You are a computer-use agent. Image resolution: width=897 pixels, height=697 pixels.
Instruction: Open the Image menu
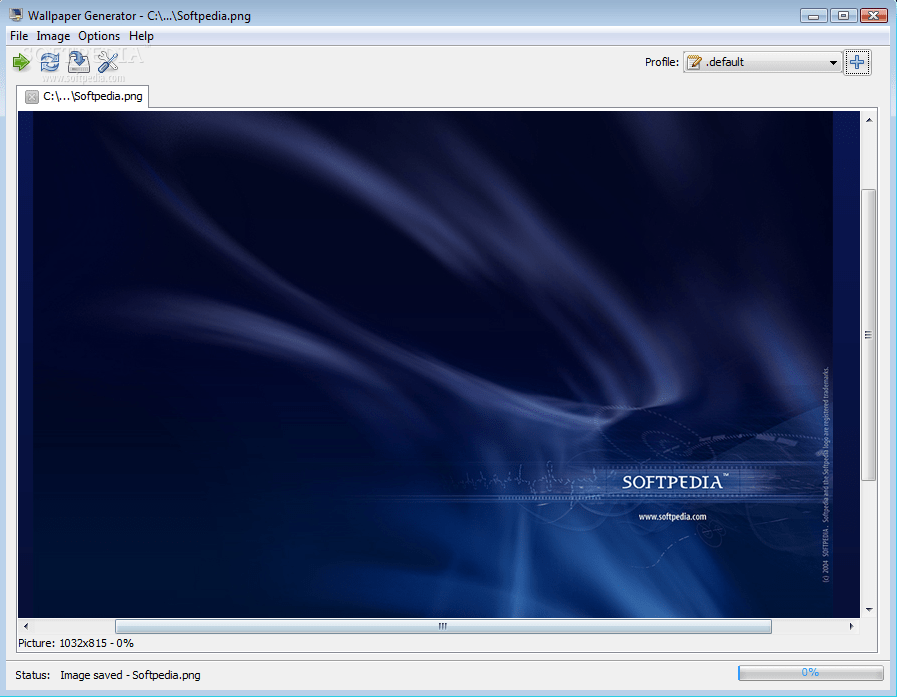coord(53,35)
